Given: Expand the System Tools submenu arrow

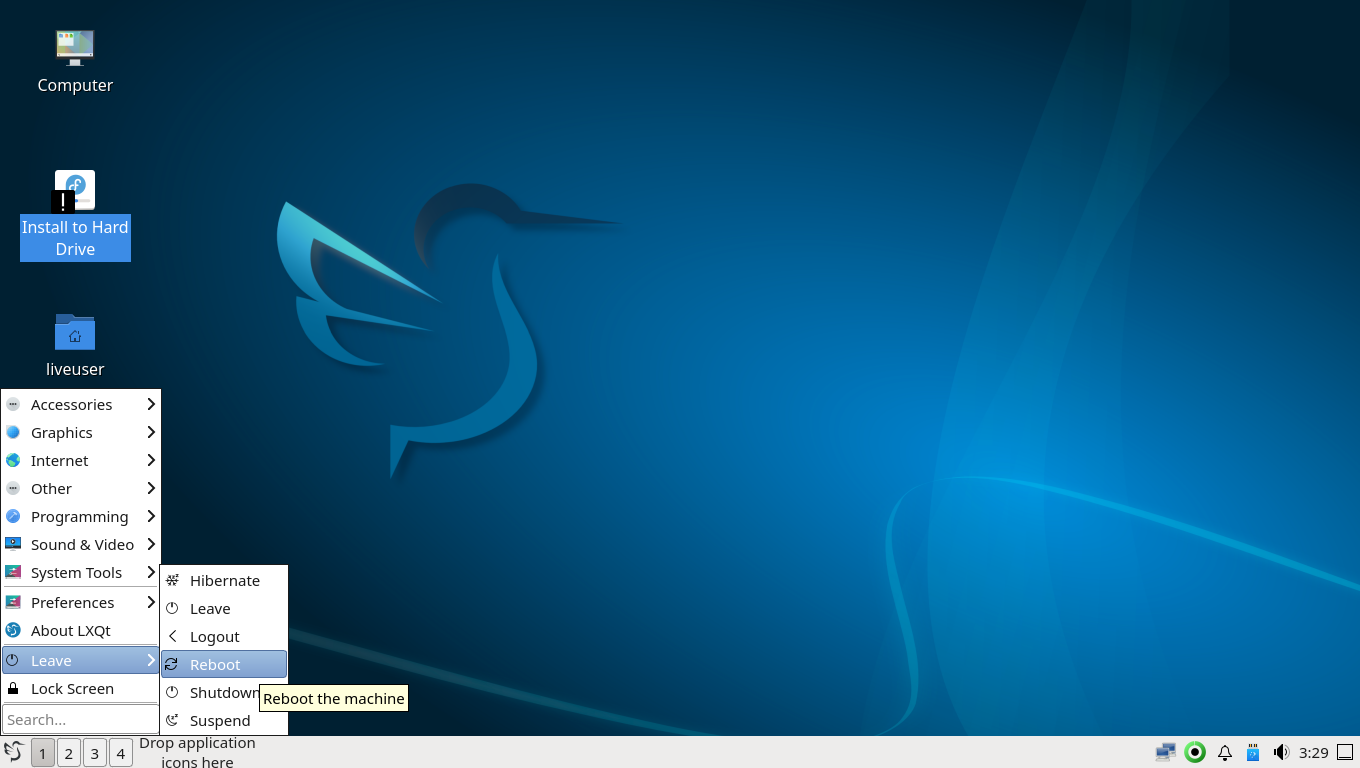Looking at the screenshot, I should [x=151, y=572].
